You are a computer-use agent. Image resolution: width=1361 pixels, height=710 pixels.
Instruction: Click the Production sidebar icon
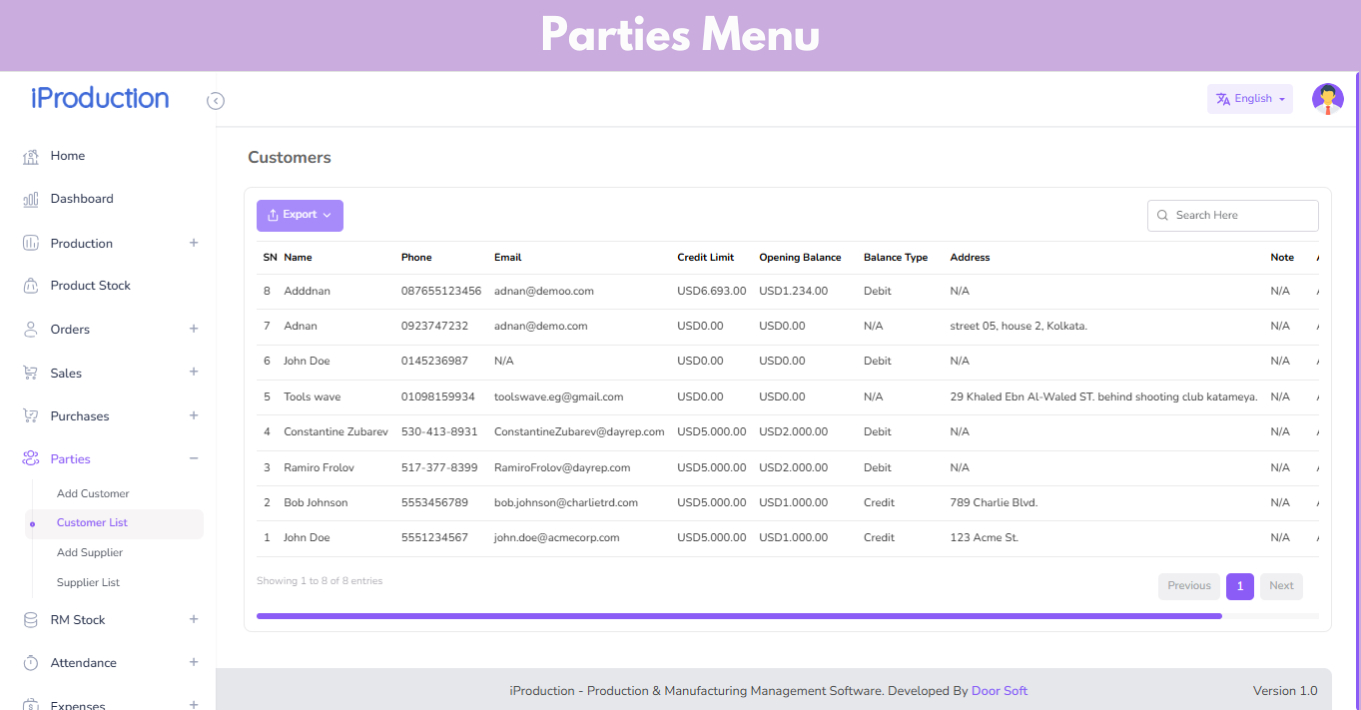31,243
